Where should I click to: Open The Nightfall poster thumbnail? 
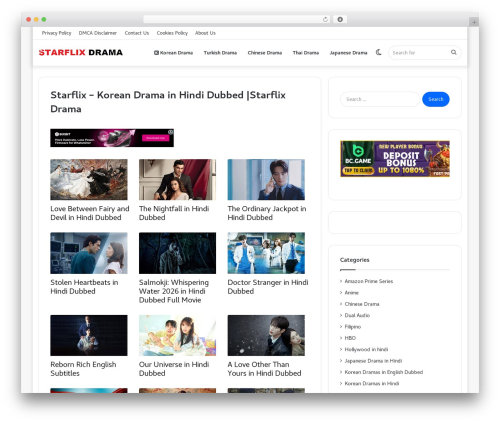pyautogui.click(x=177, y=179)
